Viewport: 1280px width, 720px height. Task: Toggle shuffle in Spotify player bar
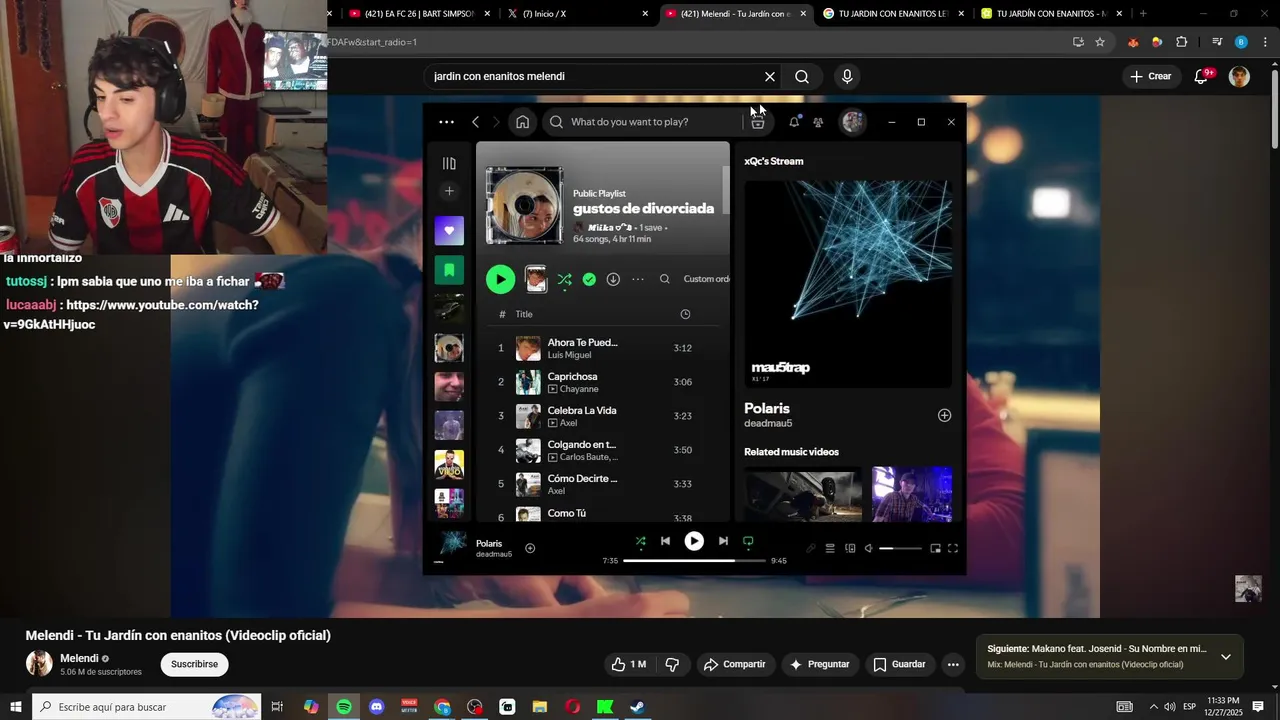click(640, 541)
